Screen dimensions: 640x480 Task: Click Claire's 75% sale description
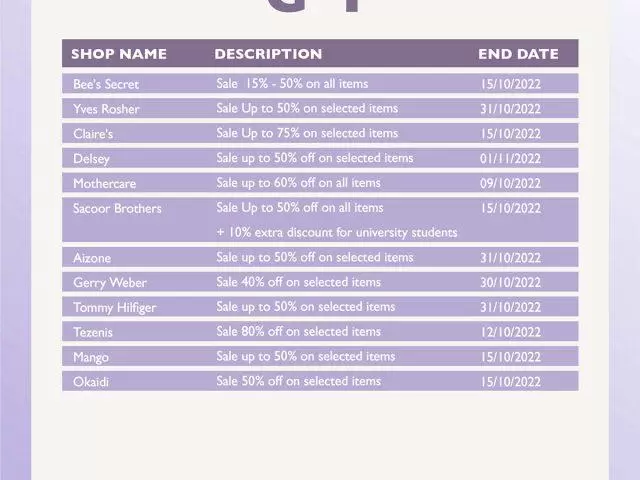click(x=307, y=133)
